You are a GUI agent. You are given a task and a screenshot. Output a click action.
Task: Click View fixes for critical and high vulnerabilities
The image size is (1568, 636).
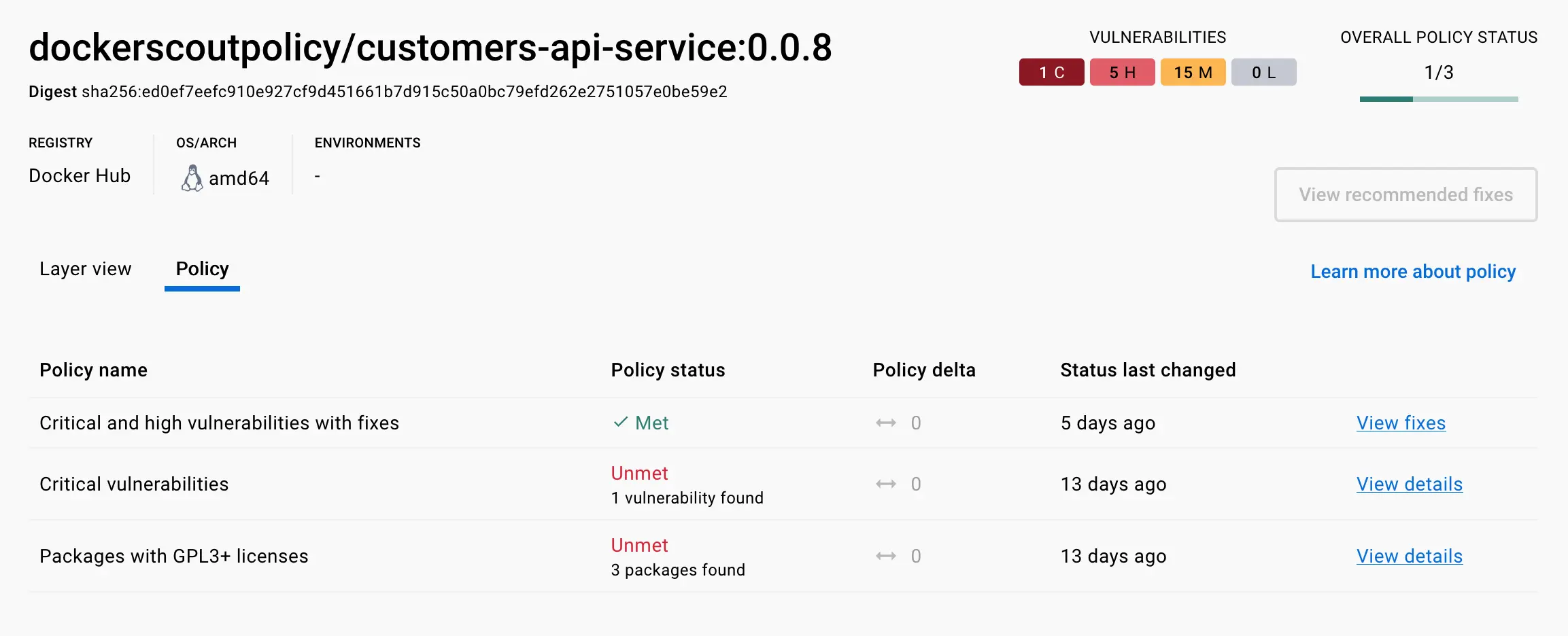click(x=1401, y=423)
